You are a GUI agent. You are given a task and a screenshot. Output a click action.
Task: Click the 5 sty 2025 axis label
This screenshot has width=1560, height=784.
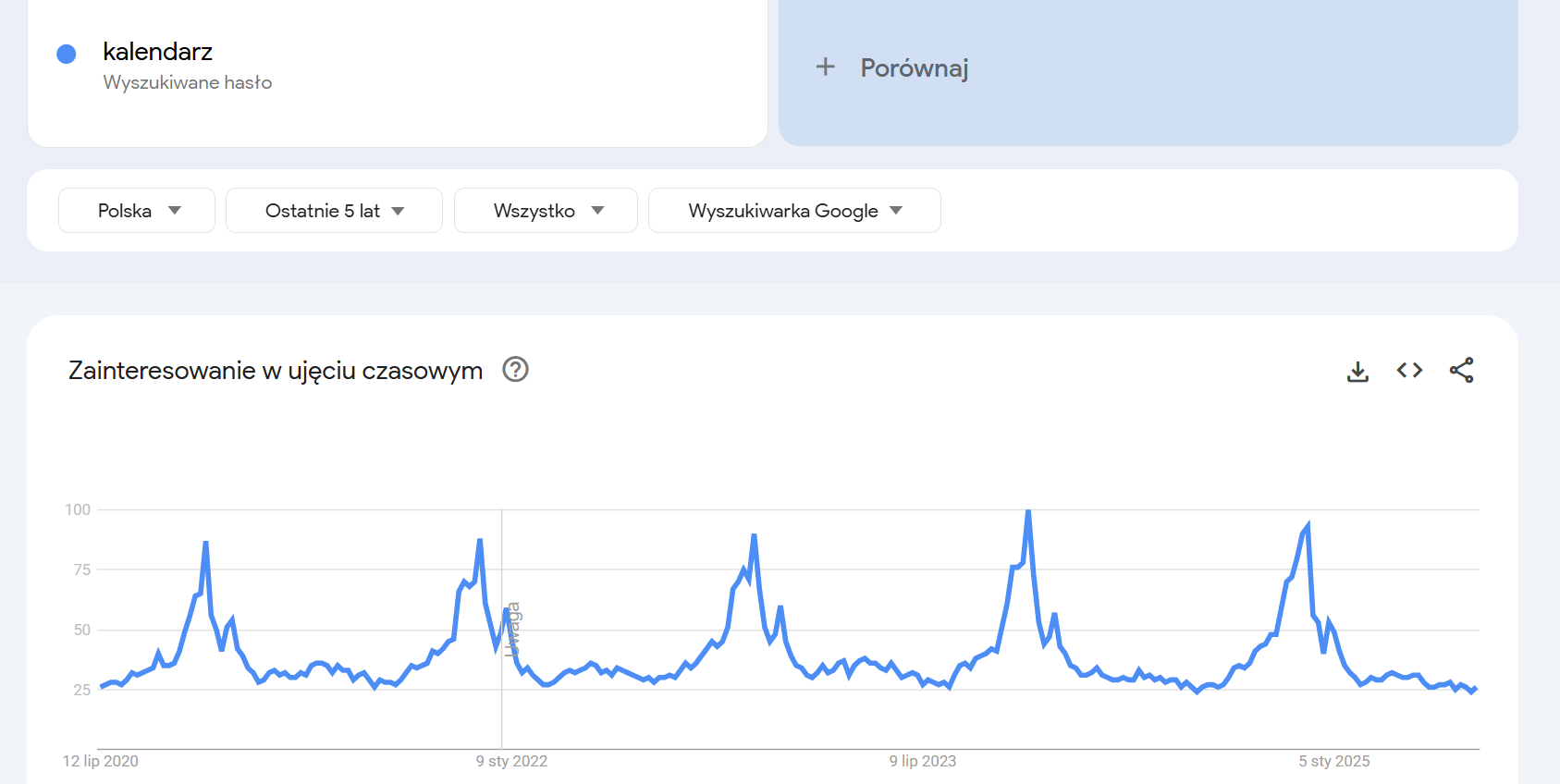(1334, 761)
